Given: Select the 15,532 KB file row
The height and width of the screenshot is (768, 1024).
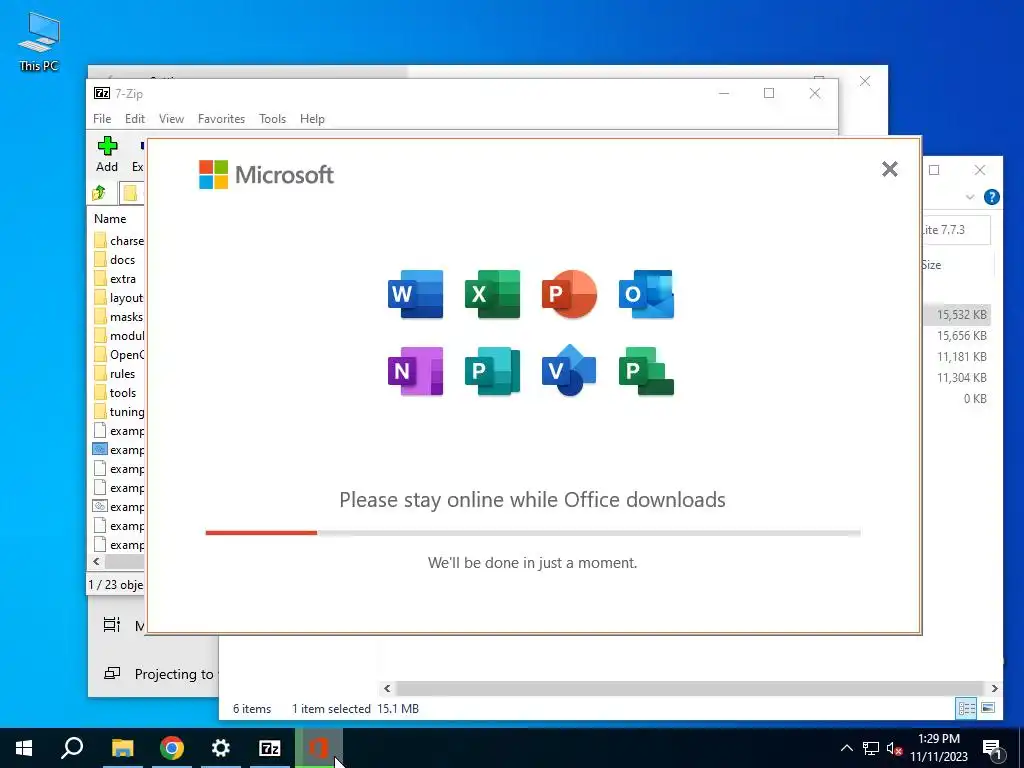Looking at the screenshot, I should [956, 315].
